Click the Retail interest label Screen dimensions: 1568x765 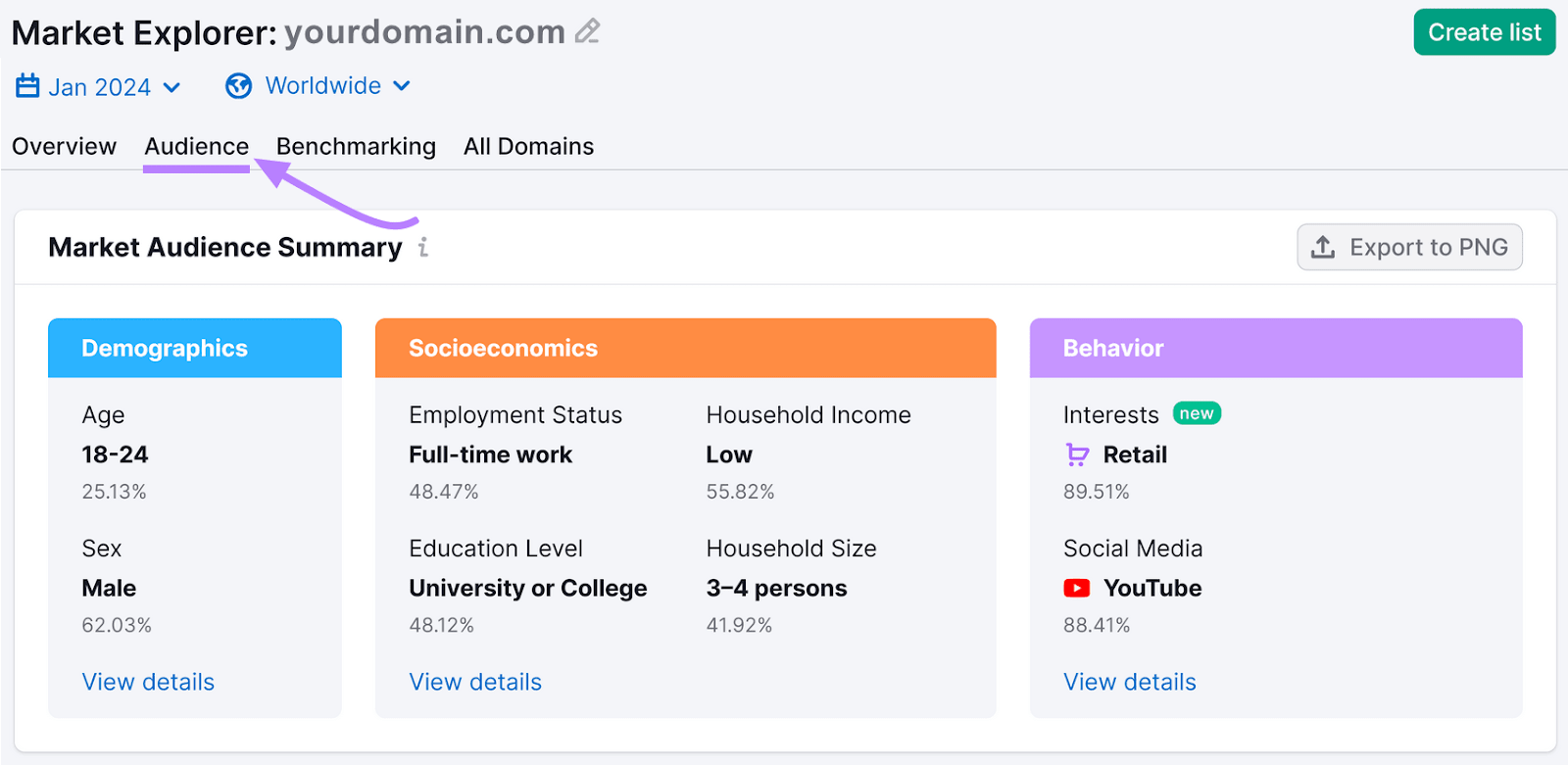click(1135, 454)
